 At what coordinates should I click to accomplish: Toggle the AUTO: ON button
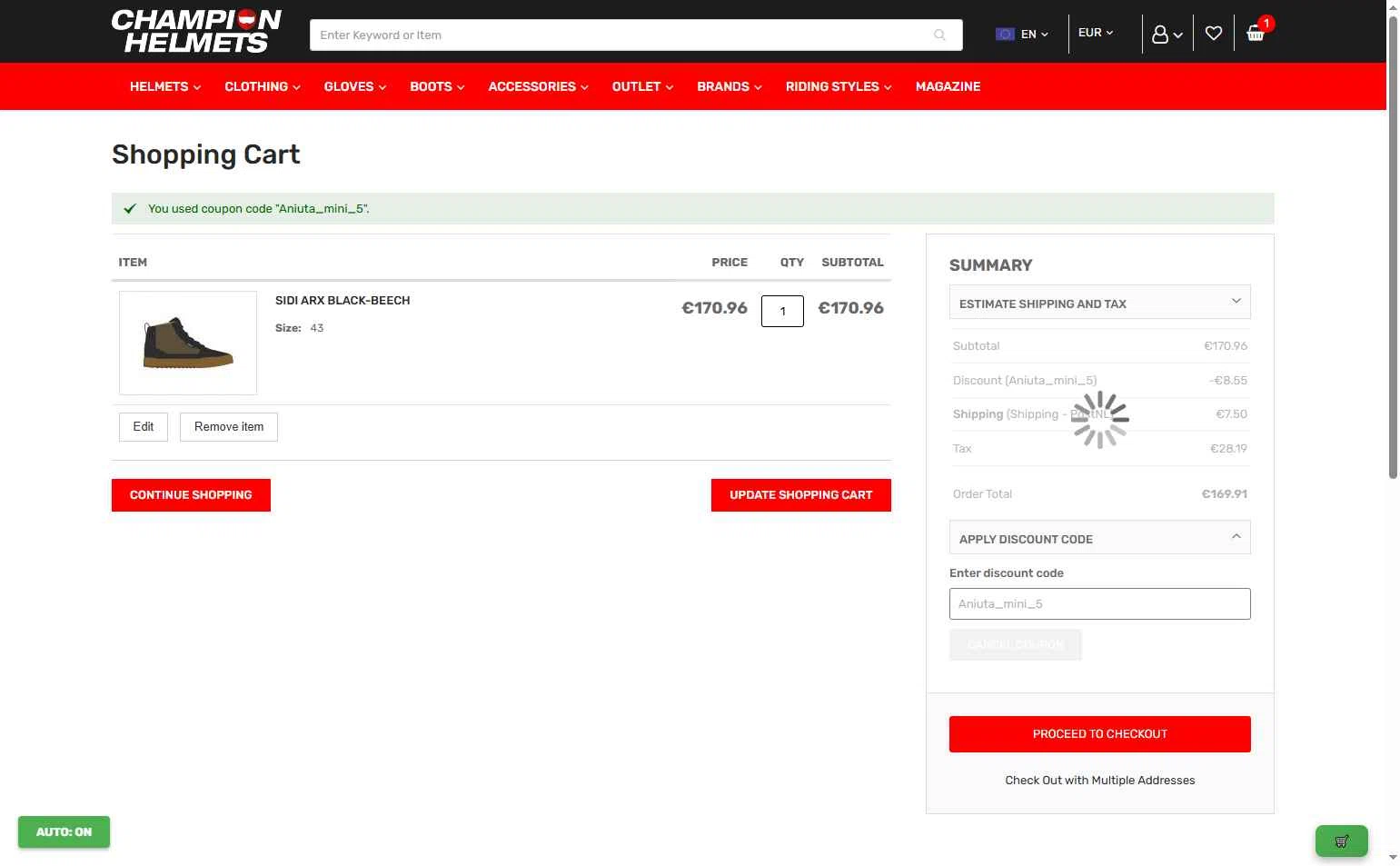coord(64,831)
